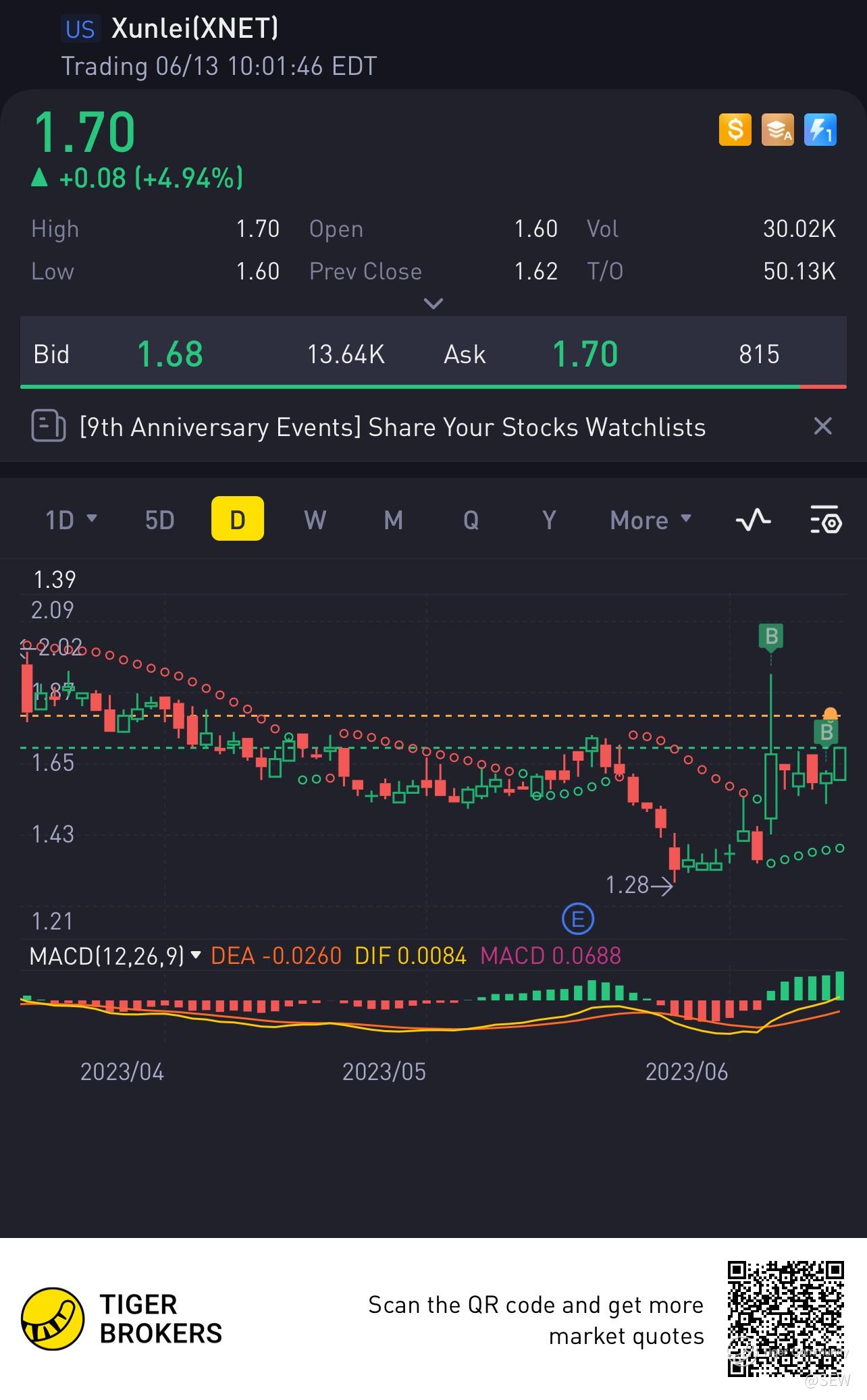Switch to the monthly M chart tab

pyautogui.click(x=393, y=520)
